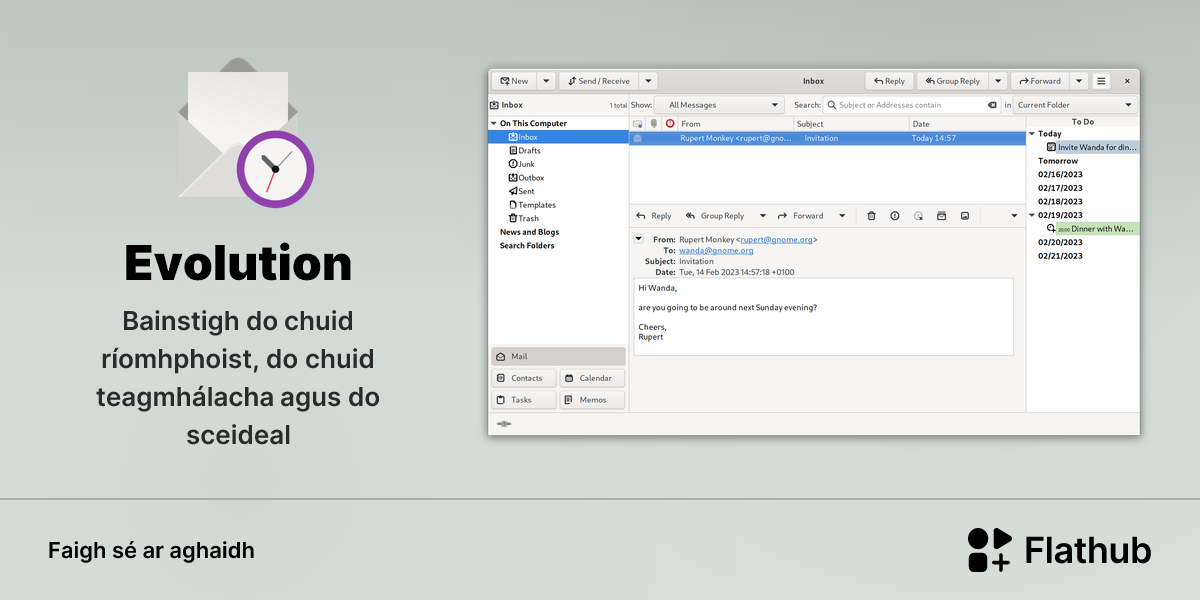Screen dimensions: 1200x600
Task: Click Group Reply in the preview toolbar
Action: click(714, 216)
